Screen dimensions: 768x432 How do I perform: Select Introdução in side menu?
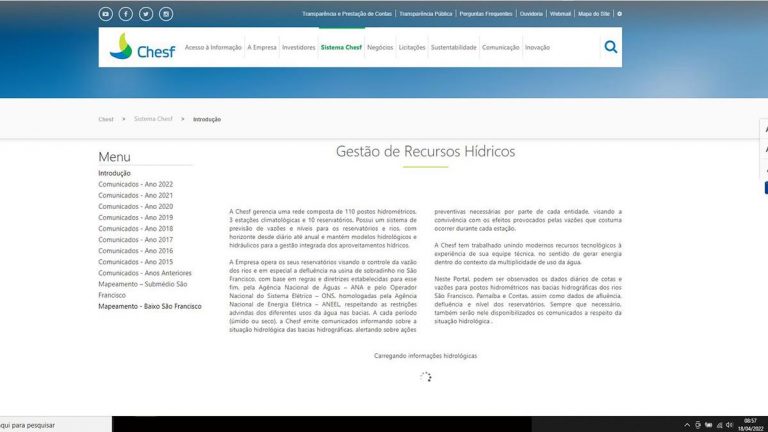[114, 173]
